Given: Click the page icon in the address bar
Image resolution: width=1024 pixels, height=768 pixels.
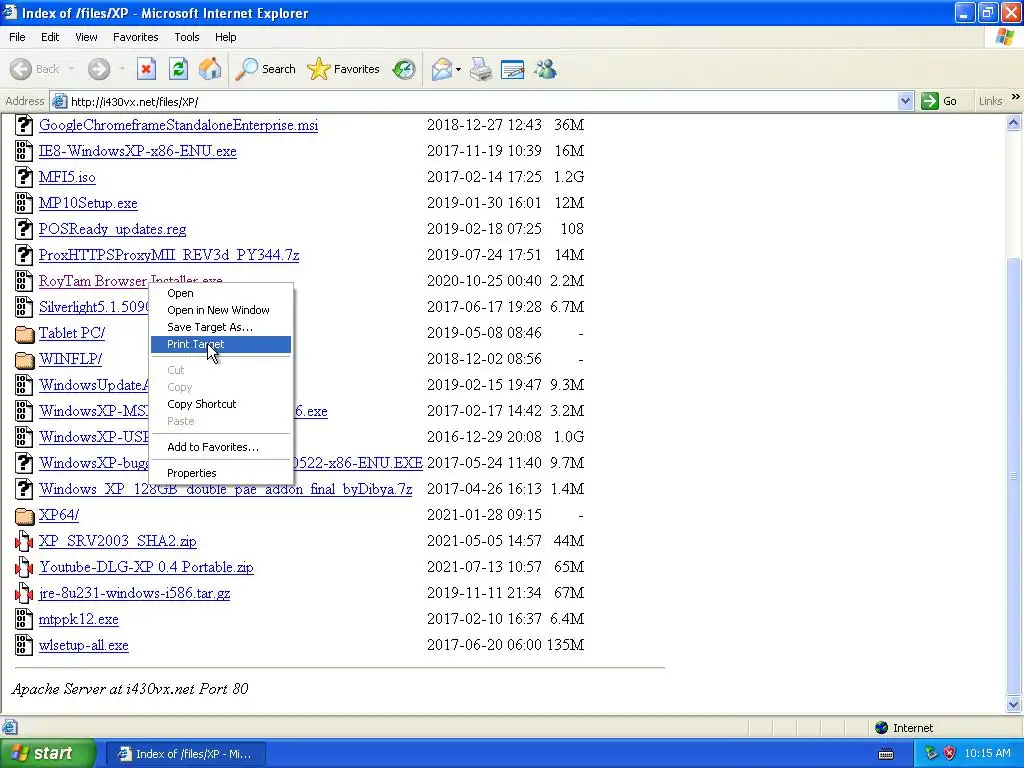Looking at the screenshot, I should (x=59, y=101).
